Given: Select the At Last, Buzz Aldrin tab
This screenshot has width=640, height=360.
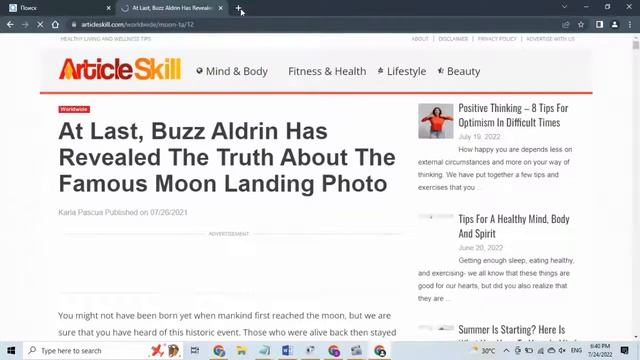Looking at the screenshot, I should coord(171,8).
